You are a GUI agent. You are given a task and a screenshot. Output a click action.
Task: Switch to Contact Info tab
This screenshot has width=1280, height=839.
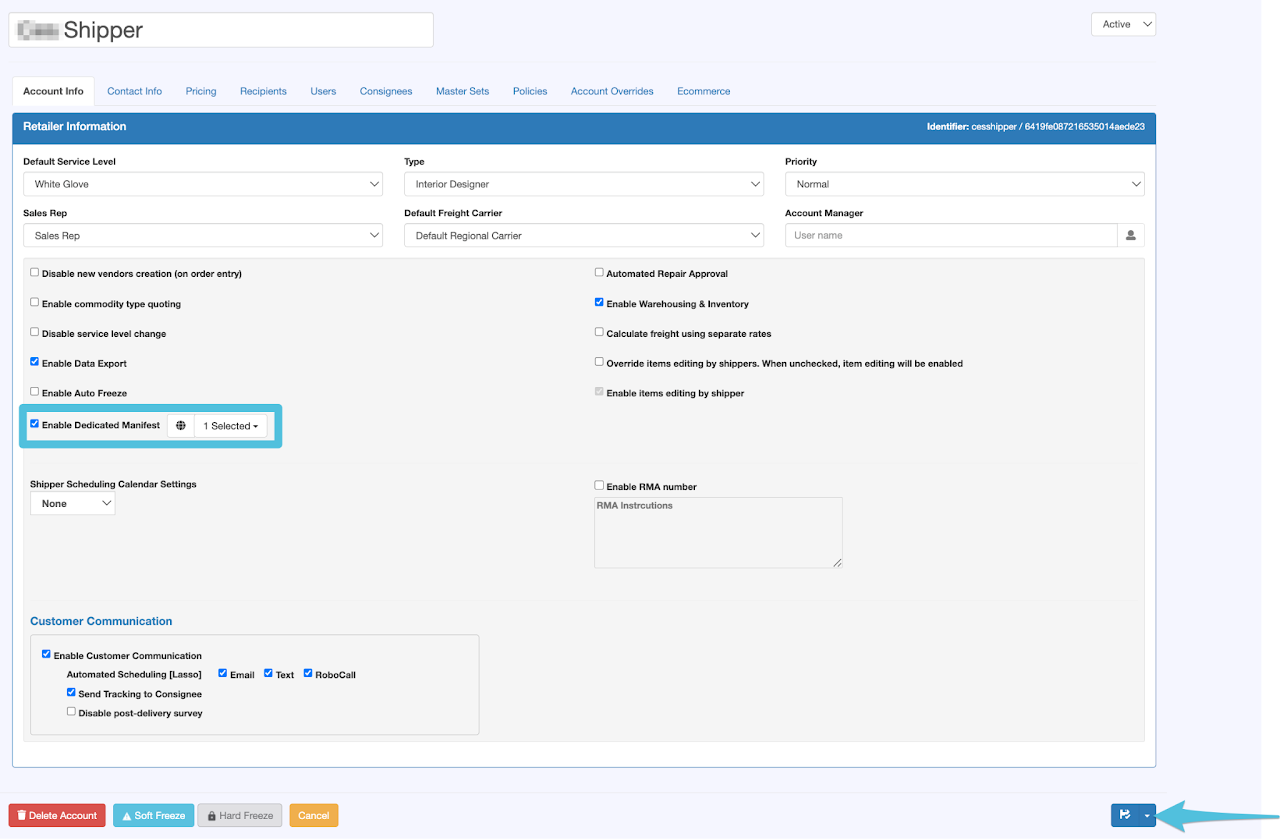coord(134,91)
